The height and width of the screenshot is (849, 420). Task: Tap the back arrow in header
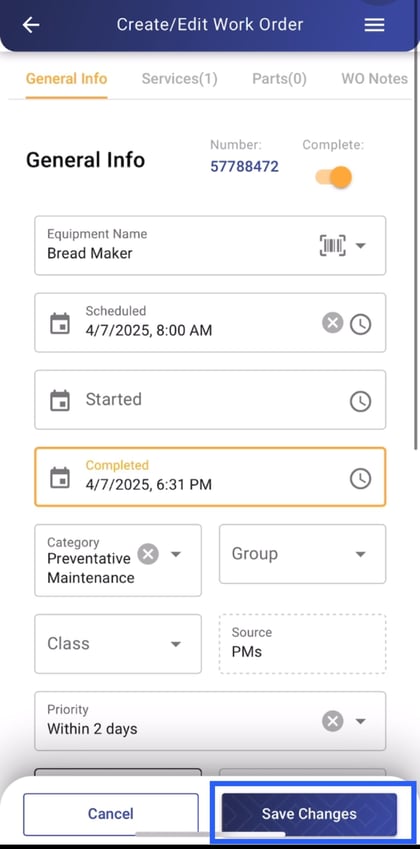pos(31,25)
